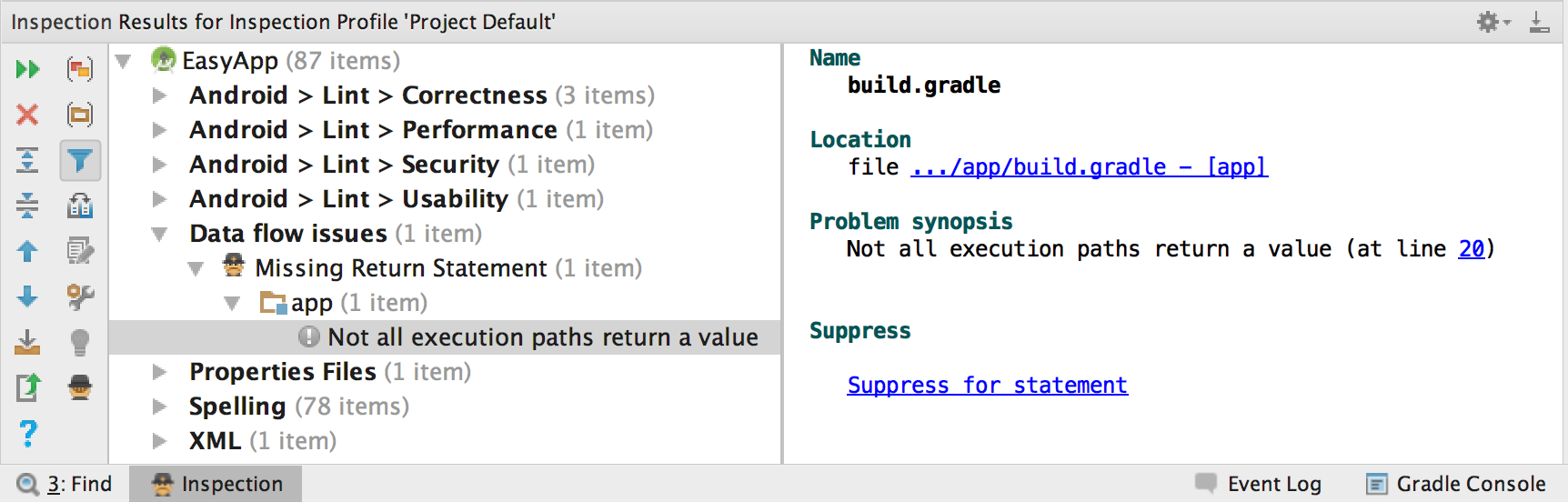Rerun the inspection with green arrows

click(x=28, y=69)
